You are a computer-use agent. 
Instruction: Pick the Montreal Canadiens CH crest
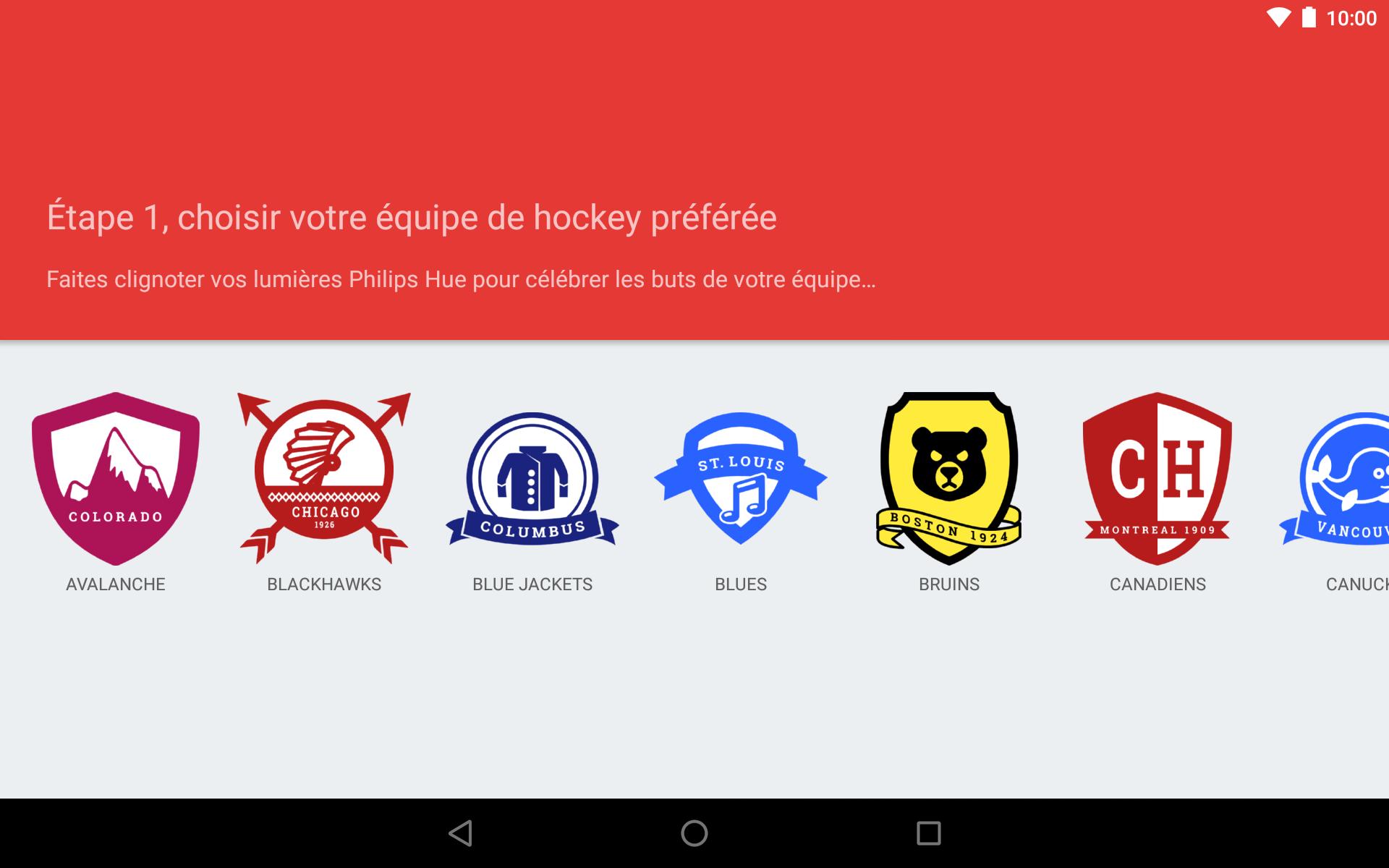point(1157,479)
